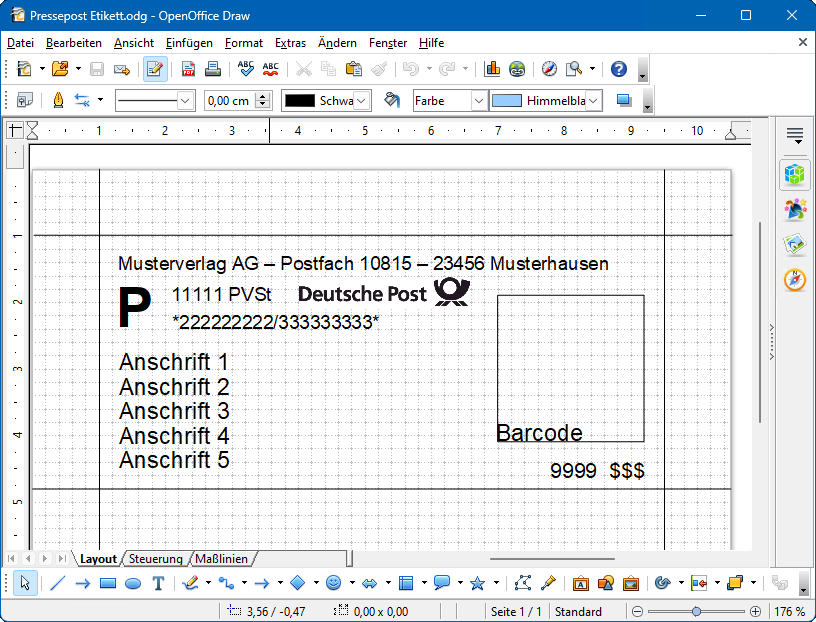Toggle the shadow button
816x622 pixels.
tap(625, 100)
